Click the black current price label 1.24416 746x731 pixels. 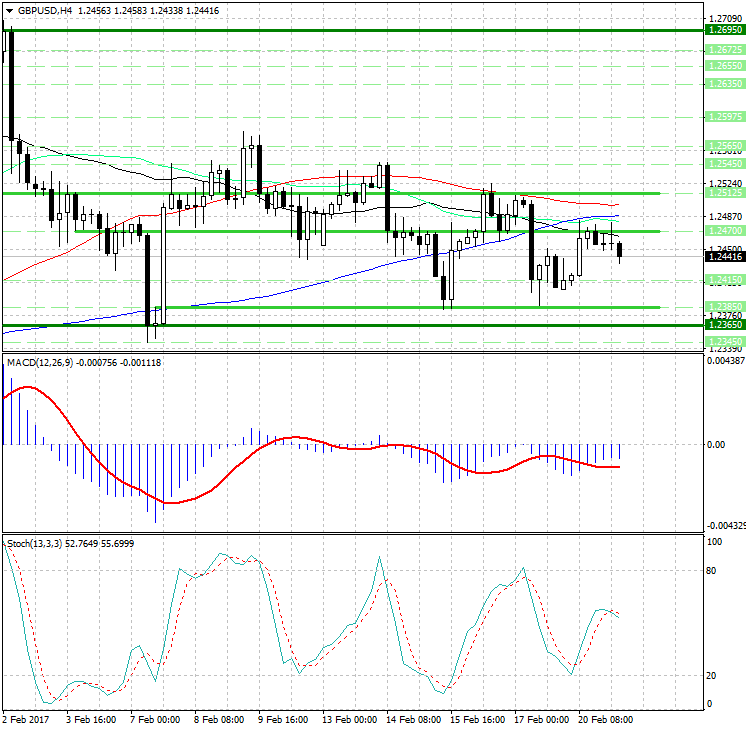click(724, 257)
